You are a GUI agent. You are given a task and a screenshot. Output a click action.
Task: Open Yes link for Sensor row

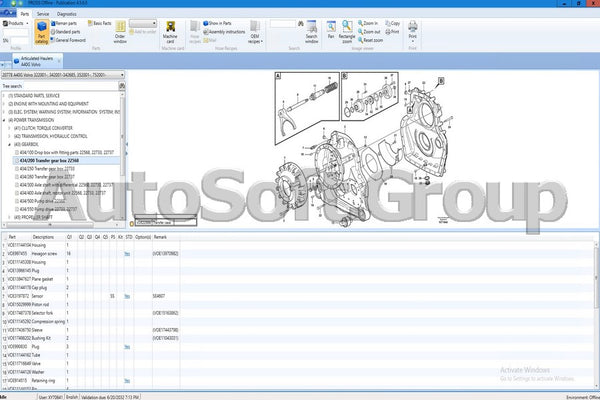pyautogui.click(x=127, y=296)
